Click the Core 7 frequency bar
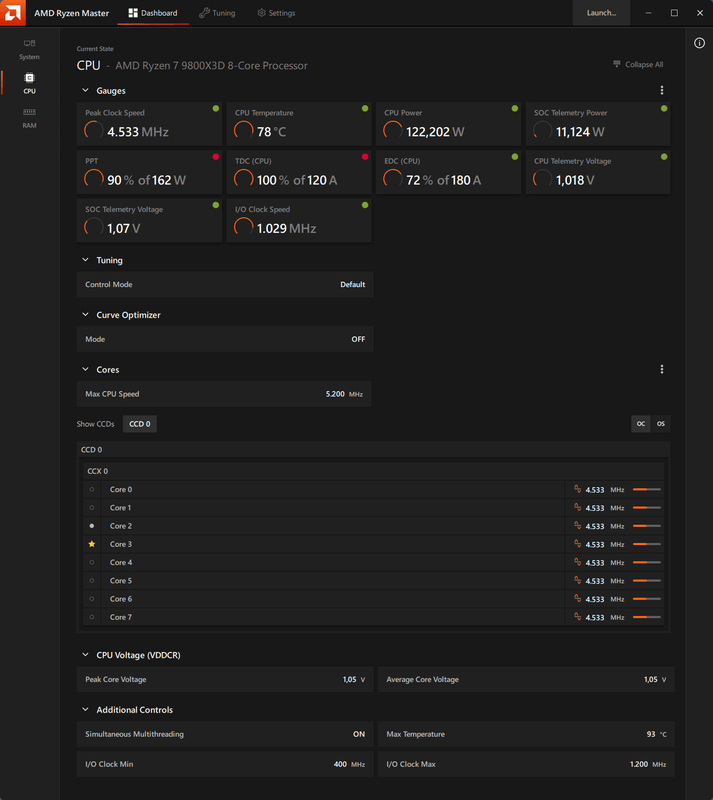 pos(647,618)
